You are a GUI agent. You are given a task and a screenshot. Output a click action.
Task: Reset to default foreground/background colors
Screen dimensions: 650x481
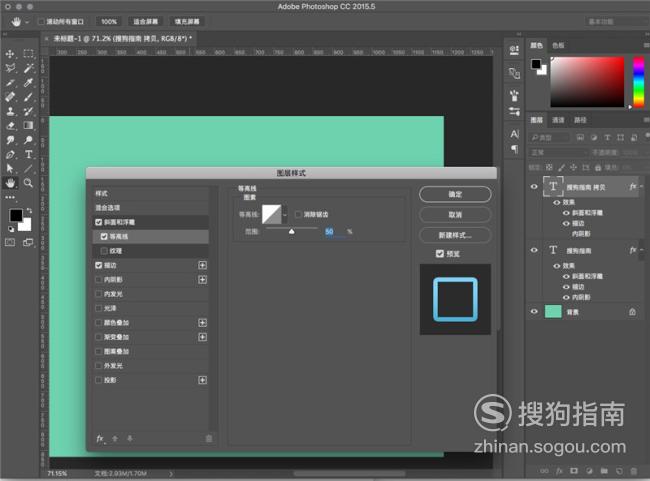[11, 229]
